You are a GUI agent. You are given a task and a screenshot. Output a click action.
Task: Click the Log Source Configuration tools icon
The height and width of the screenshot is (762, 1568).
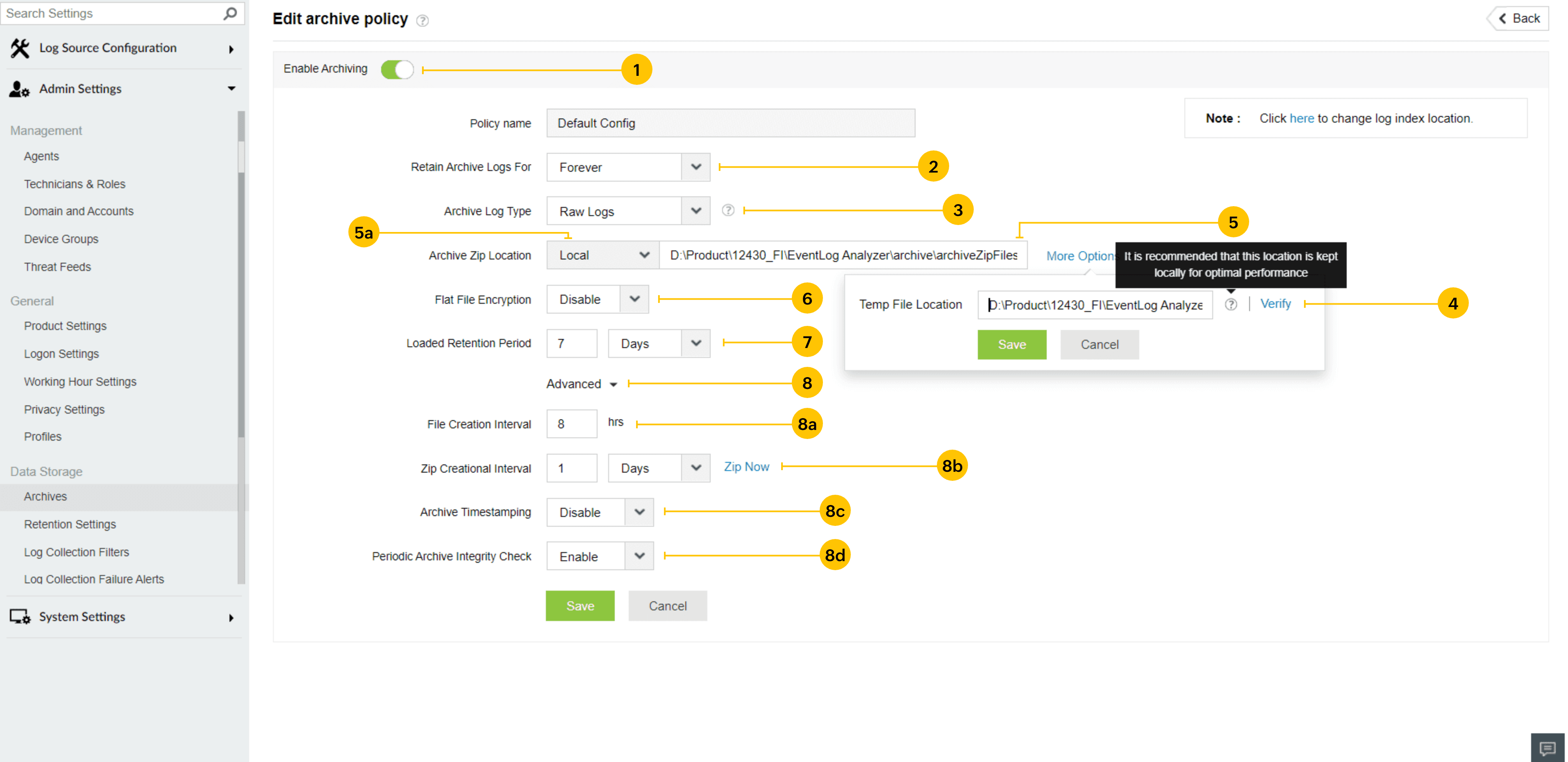tap(20, 48)
